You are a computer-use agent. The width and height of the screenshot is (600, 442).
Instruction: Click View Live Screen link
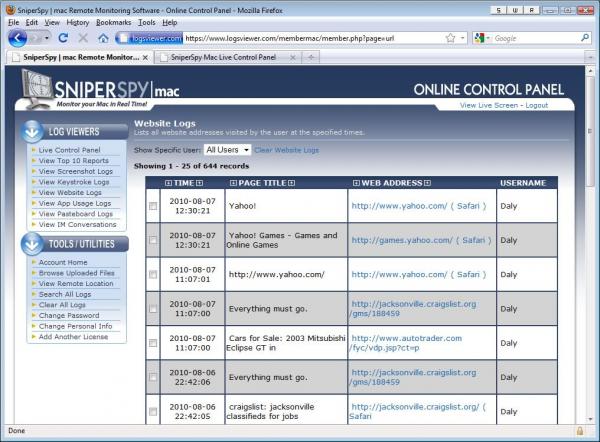(x=489, y=105)
